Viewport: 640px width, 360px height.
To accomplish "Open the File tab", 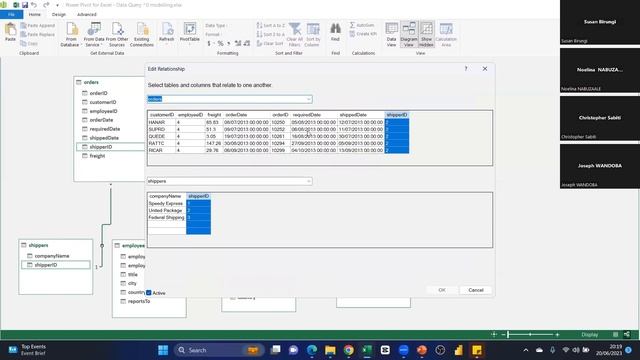I will click(11, 14).
